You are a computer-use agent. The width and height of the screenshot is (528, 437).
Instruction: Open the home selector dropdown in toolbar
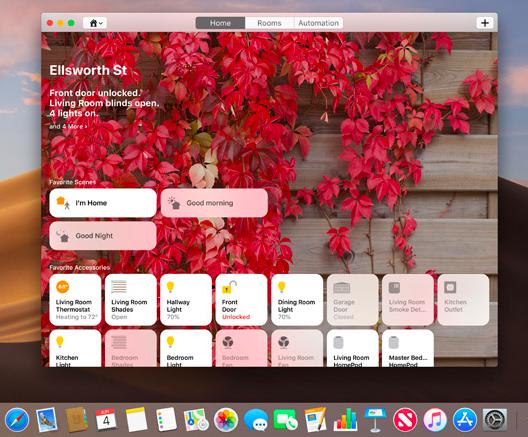pos(95,23)
